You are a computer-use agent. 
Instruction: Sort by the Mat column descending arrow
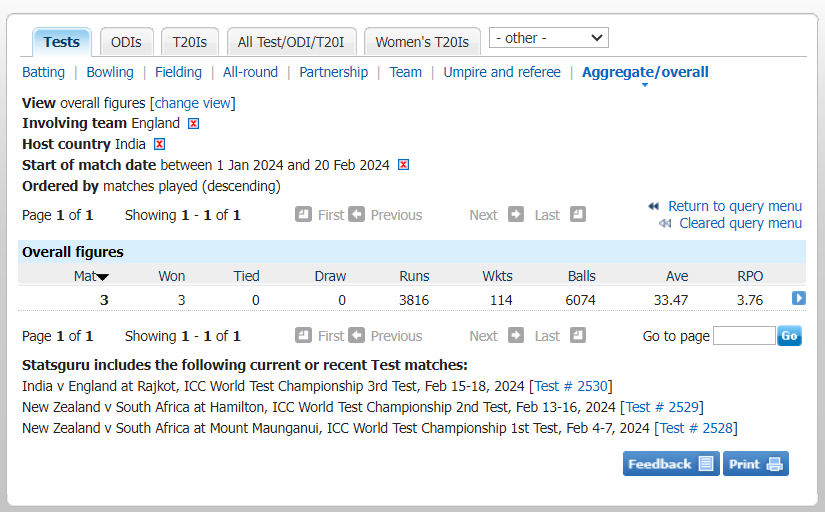coord(102,277)
